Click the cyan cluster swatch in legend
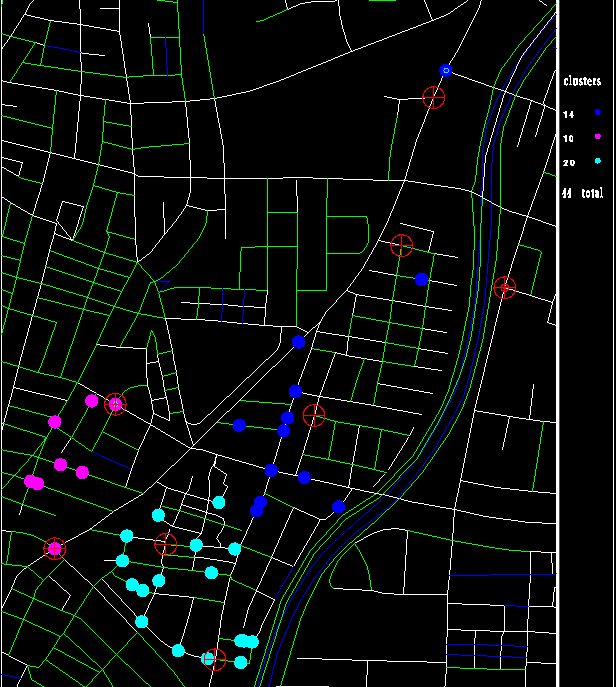Screen dimensions: 616x687 598,161
